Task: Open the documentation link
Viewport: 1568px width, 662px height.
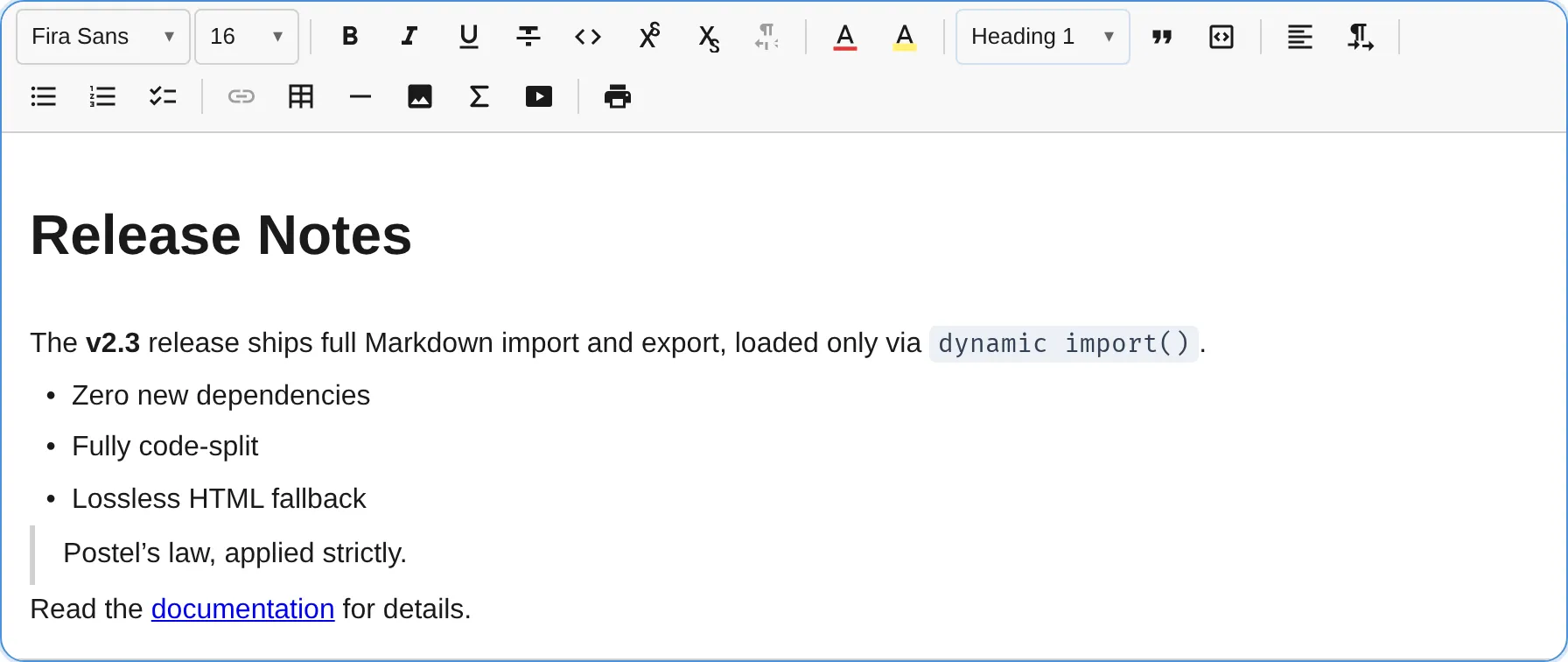Action: 242,609
